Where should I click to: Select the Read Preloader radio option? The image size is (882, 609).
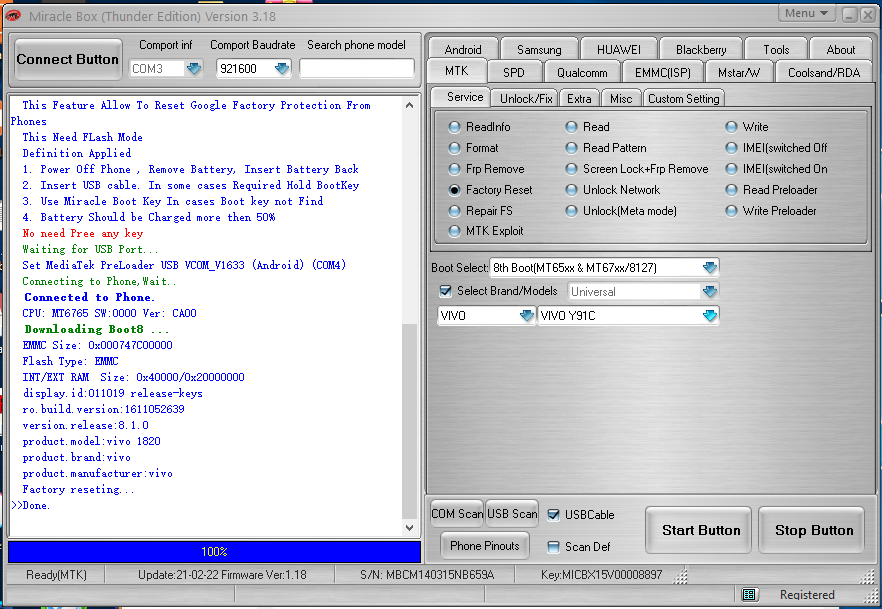click(x=731, y=190)
